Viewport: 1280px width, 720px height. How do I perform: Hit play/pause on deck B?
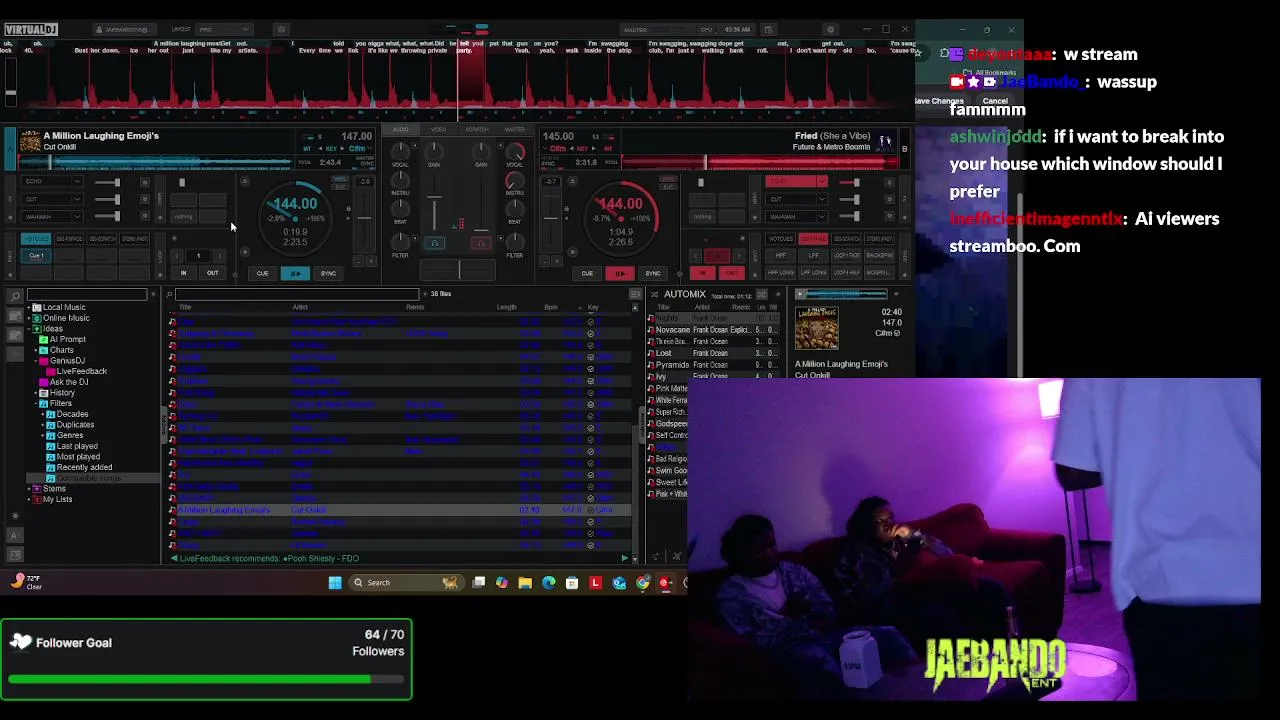coord(620,273)
